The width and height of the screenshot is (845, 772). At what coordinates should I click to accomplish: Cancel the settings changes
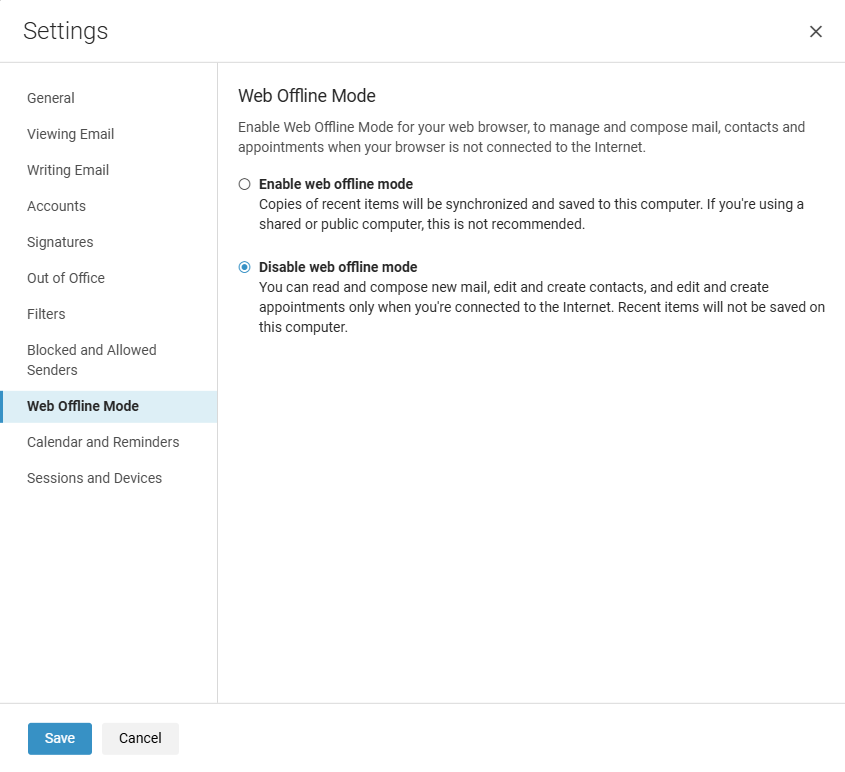pos(140,739)
